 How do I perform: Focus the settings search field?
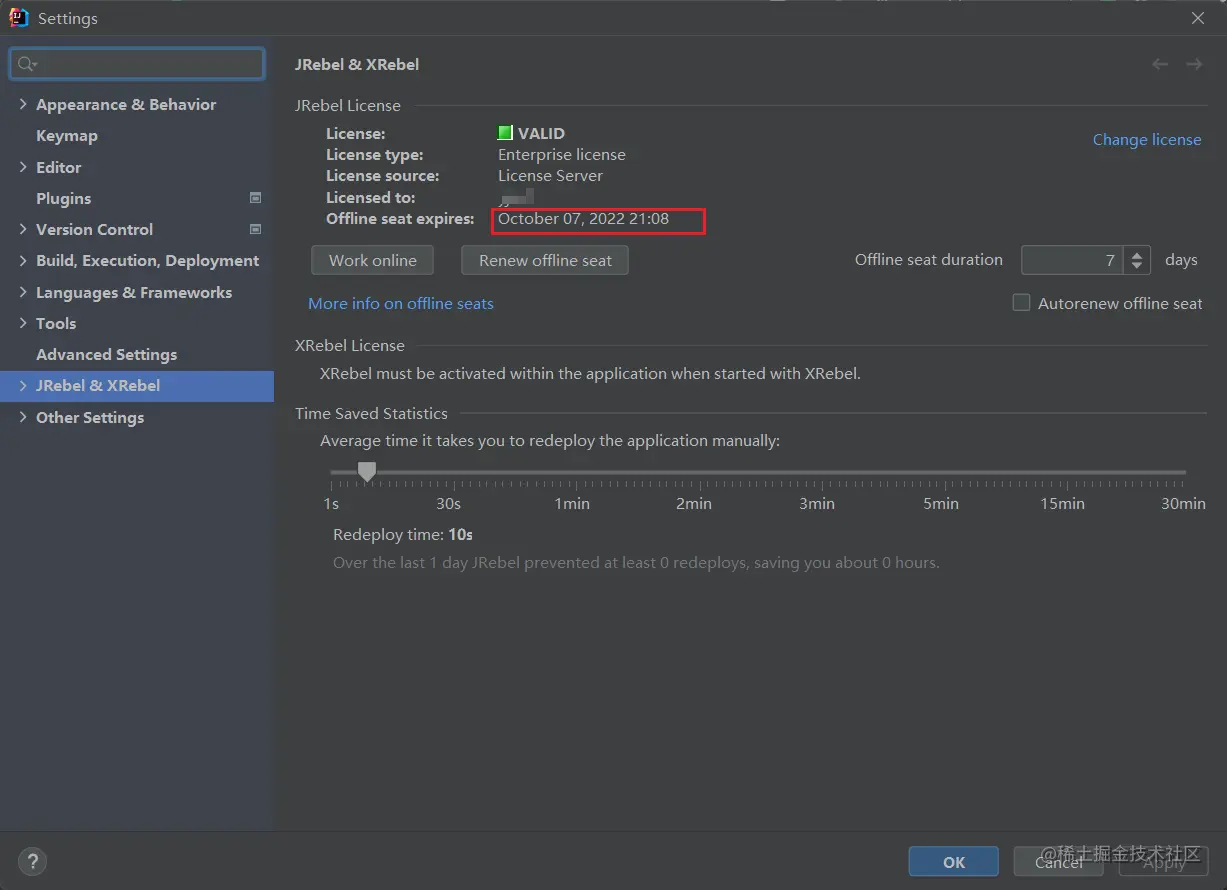[x=137, y=64]
